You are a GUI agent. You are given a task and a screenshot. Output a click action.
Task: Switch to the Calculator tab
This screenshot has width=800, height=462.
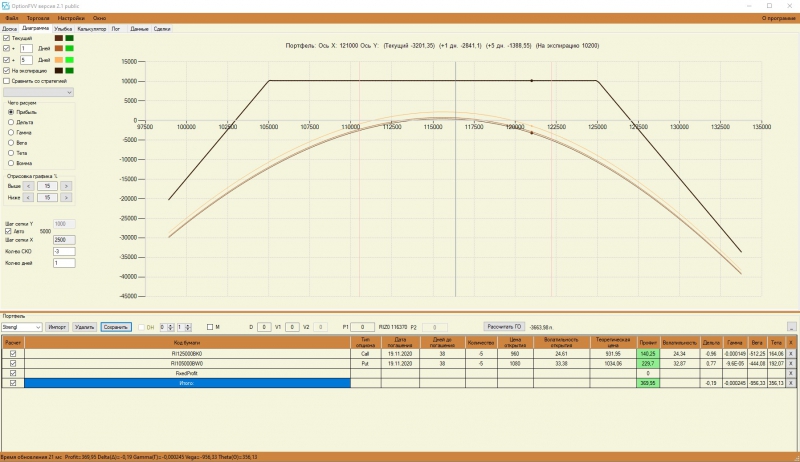pos(92,29)
